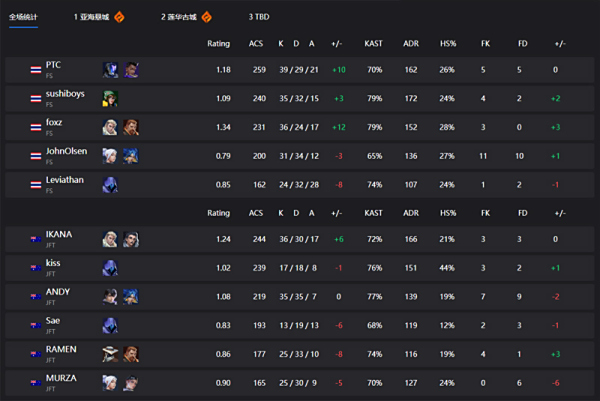Image resolution: width=600 pixels, height=401 pixels.
Task: Open JohnOlsen's player profile
Action: [x=64, y=150]
